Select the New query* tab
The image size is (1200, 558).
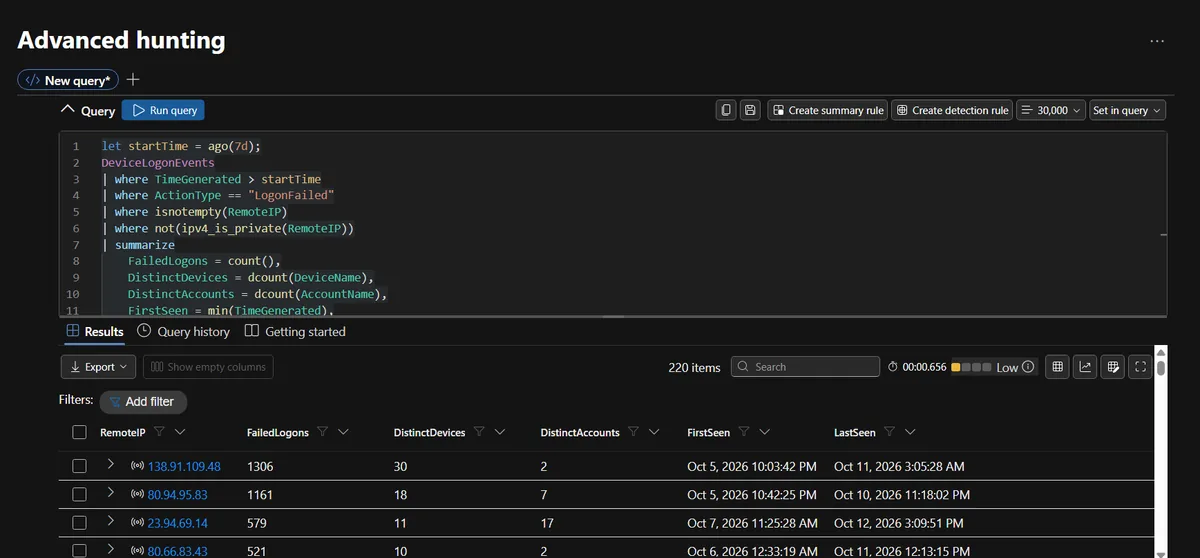click(68, 80)
